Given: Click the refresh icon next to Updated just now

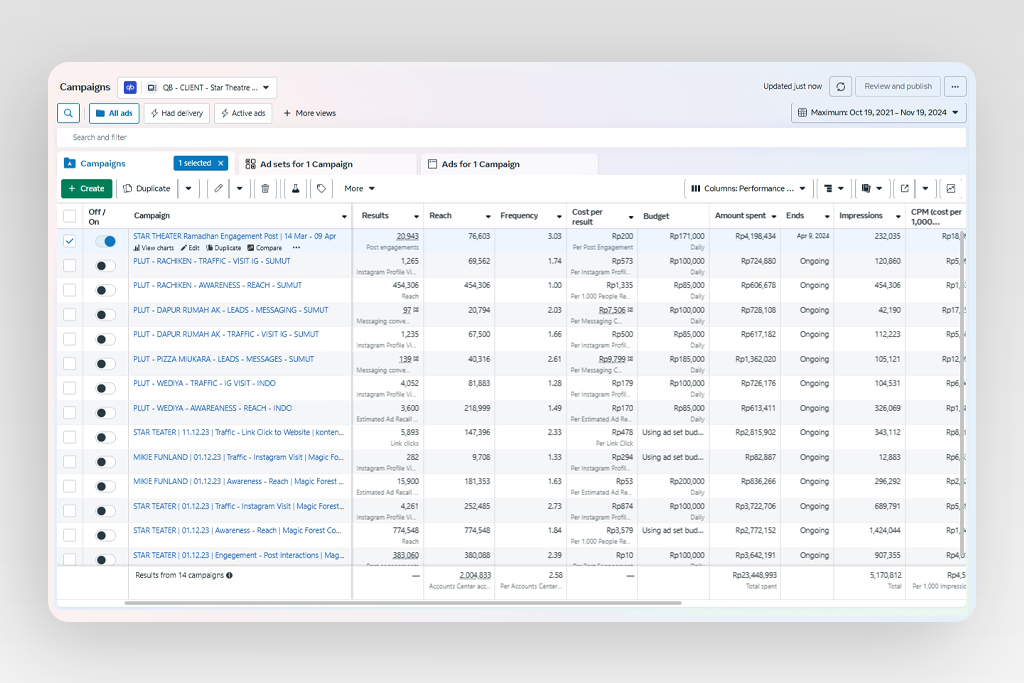Looking at the screenshot, I should point(841,87).
